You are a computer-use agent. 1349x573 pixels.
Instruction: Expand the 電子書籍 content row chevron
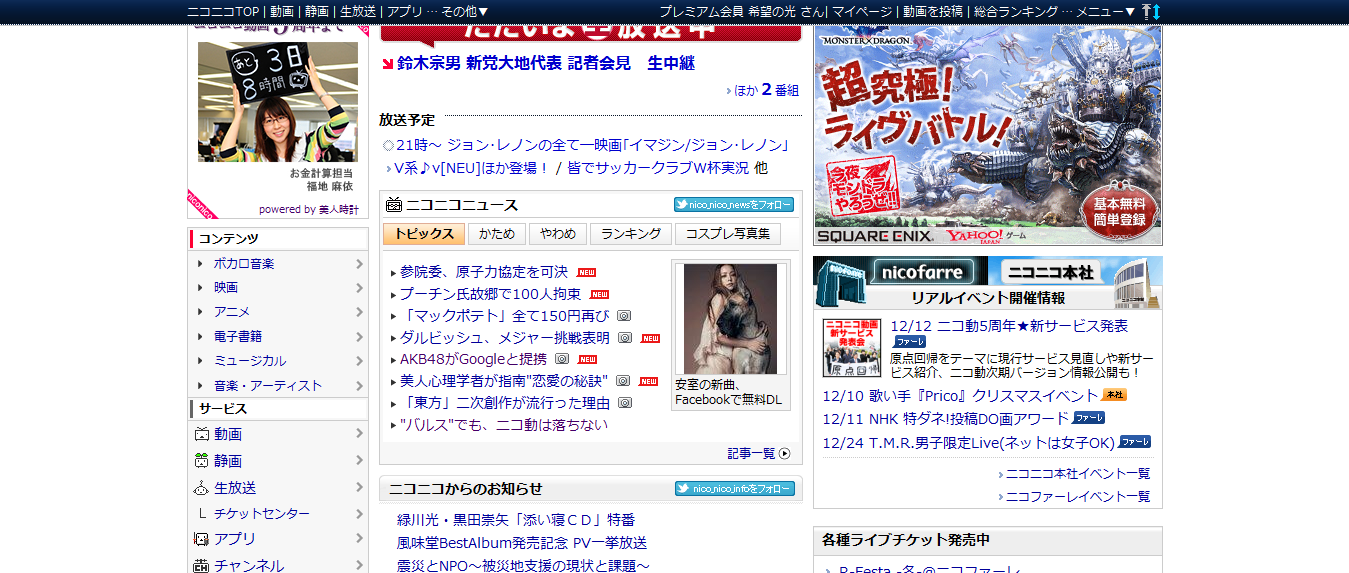[359, 337]
